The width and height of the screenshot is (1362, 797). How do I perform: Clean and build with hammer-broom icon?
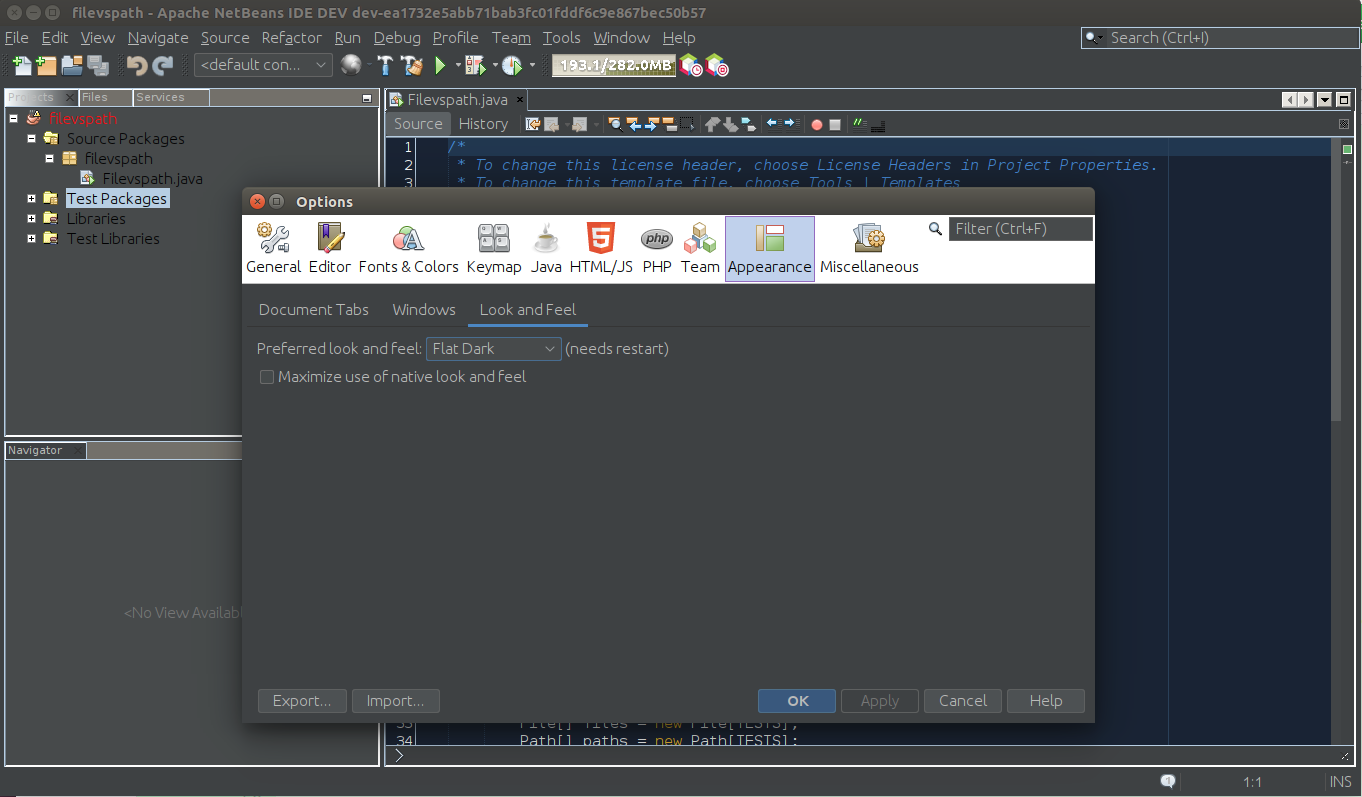(x=412, y=66)
